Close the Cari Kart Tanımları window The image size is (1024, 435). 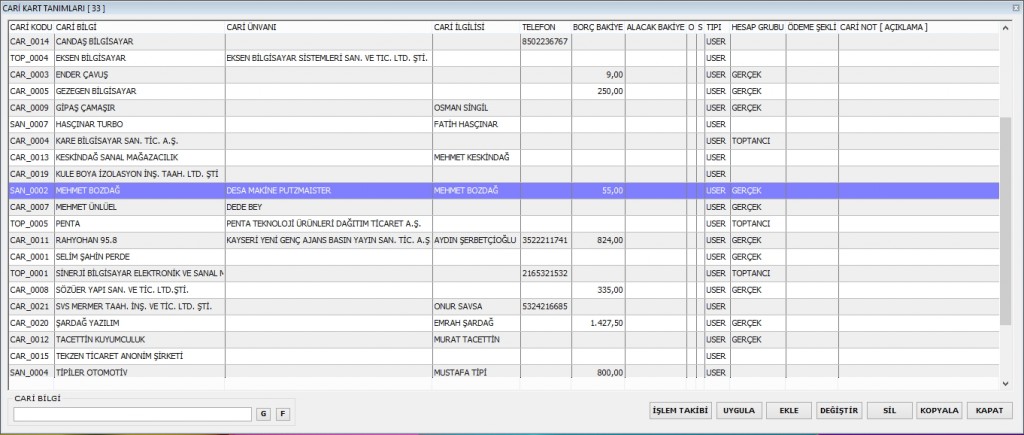pos(1014,7)
